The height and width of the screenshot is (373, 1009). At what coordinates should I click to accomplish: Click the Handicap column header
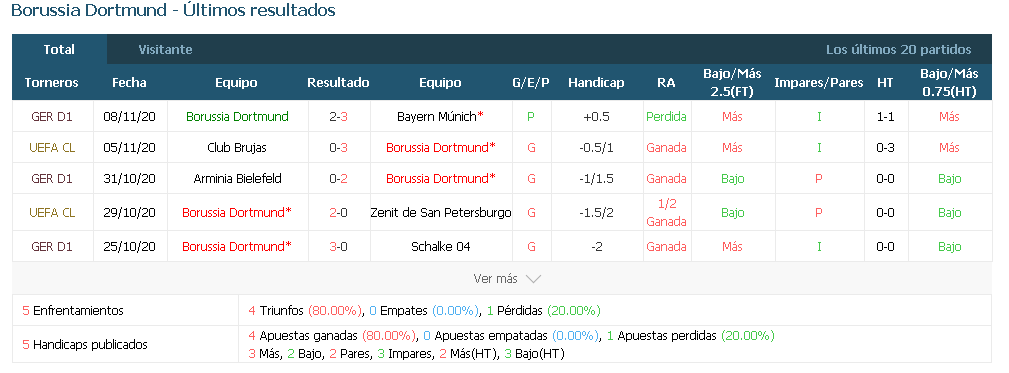click(596, 82)
